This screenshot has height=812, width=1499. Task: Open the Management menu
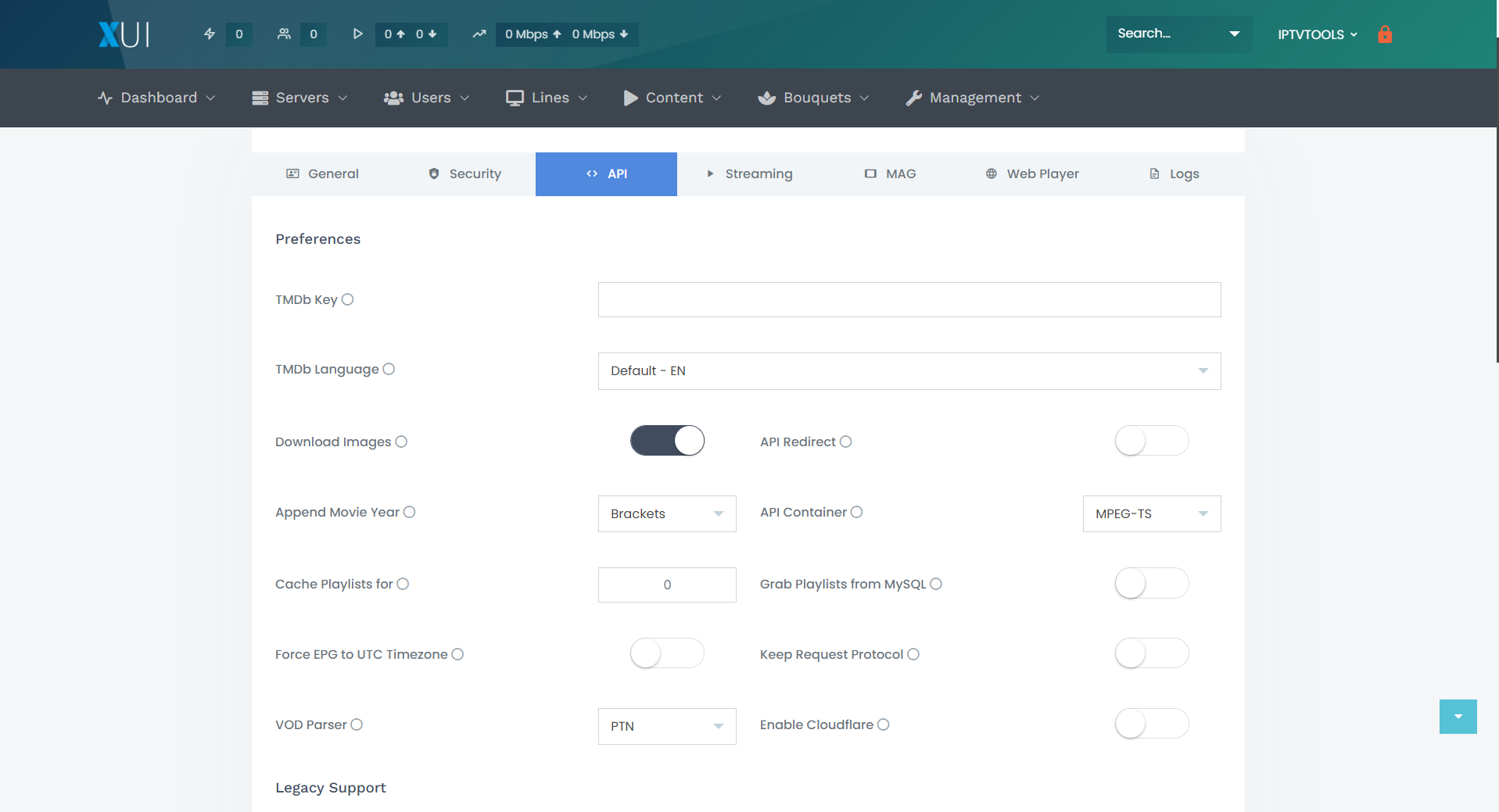click(973, 98)
